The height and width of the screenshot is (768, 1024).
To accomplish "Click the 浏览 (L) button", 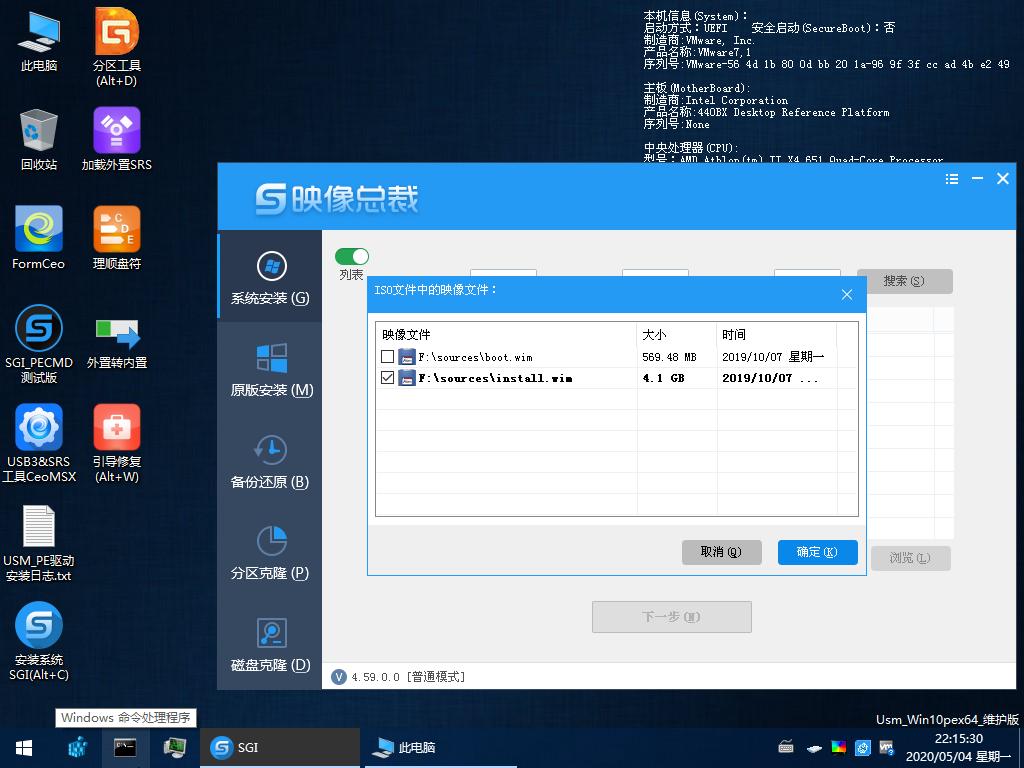I will [x=910, y=558].
